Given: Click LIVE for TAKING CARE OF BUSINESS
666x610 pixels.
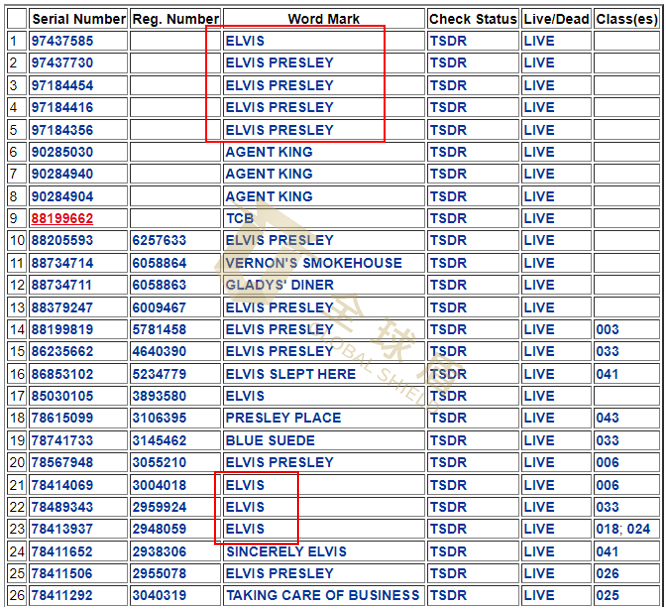Looking at the screenshot, I should click(539, 595).
